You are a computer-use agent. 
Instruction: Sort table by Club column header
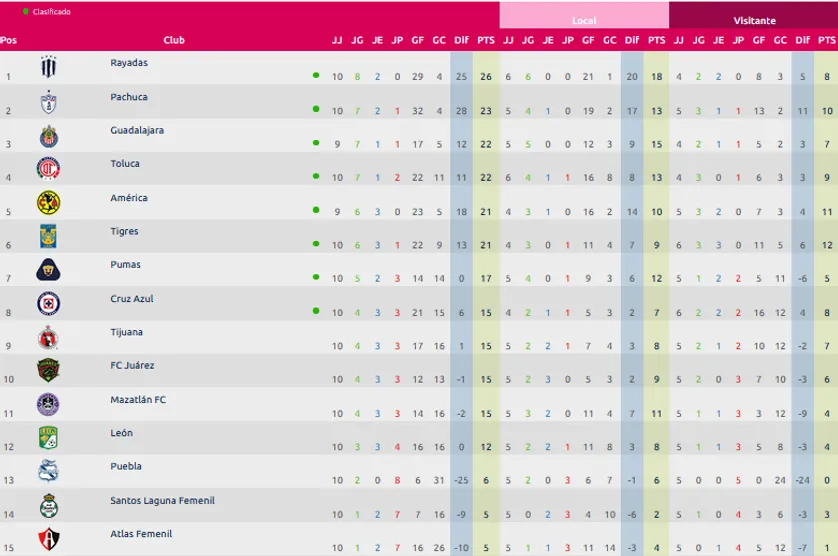click(174, 40)
